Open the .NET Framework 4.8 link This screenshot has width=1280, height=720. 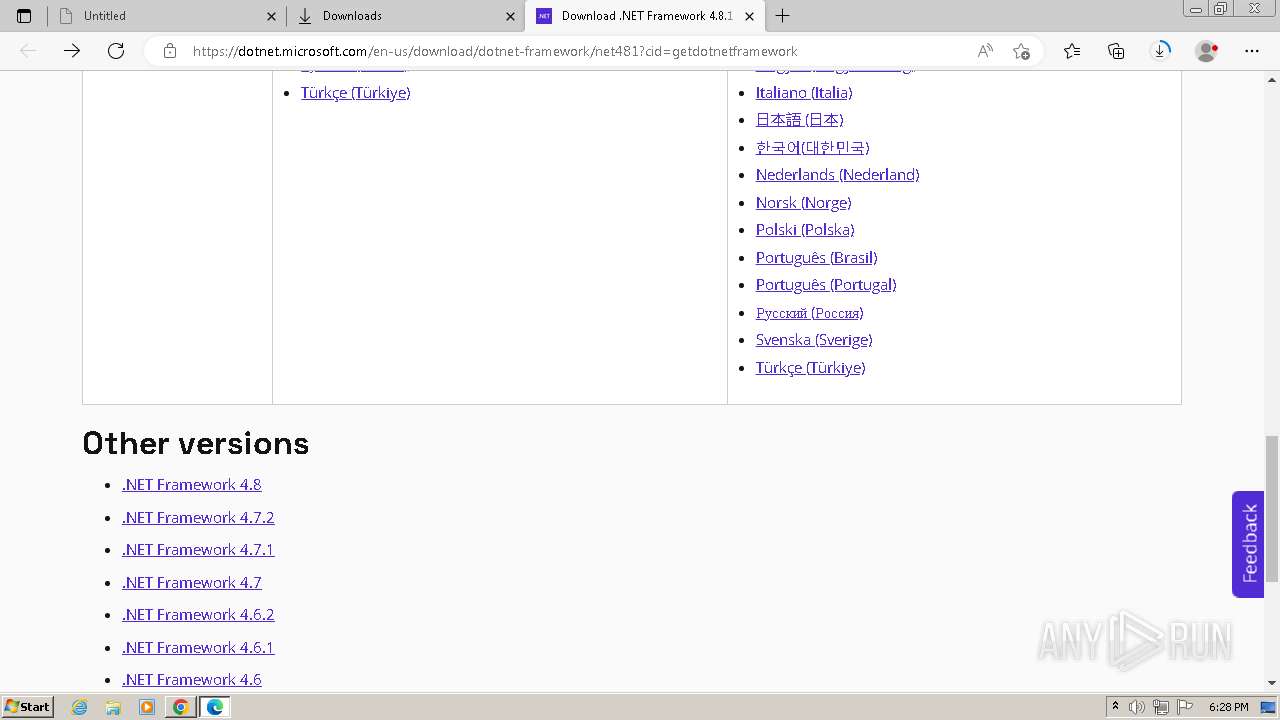191,485
